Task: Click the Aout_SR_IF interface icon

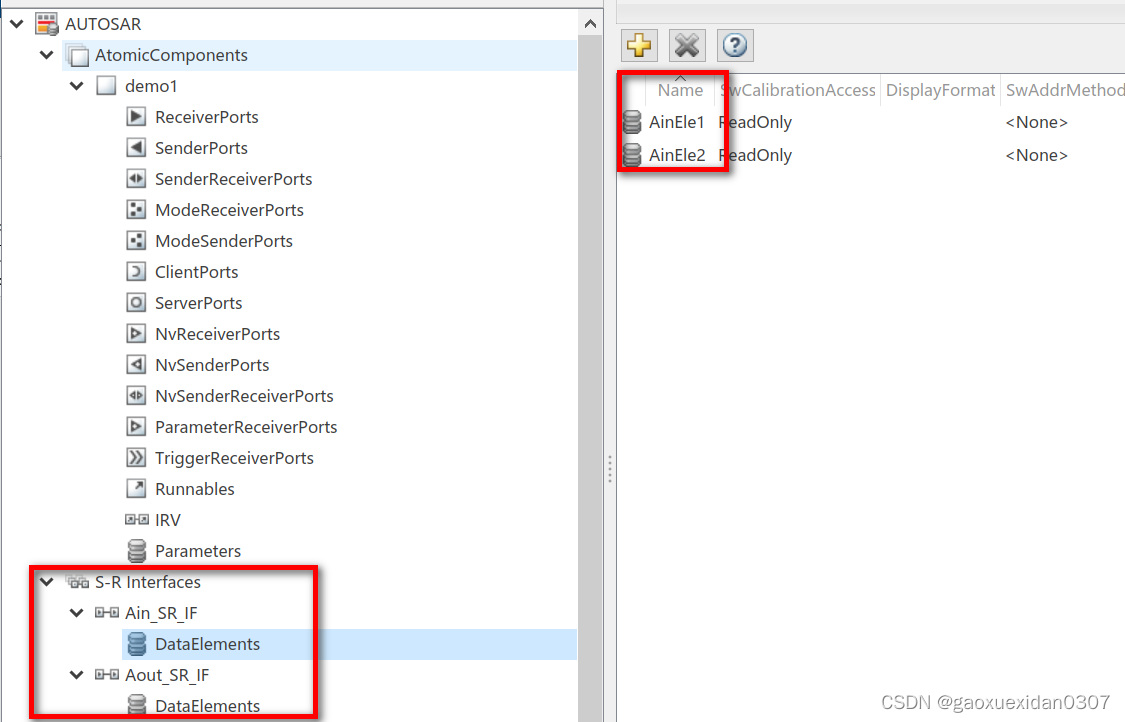Action: click(x=107, y=675)
